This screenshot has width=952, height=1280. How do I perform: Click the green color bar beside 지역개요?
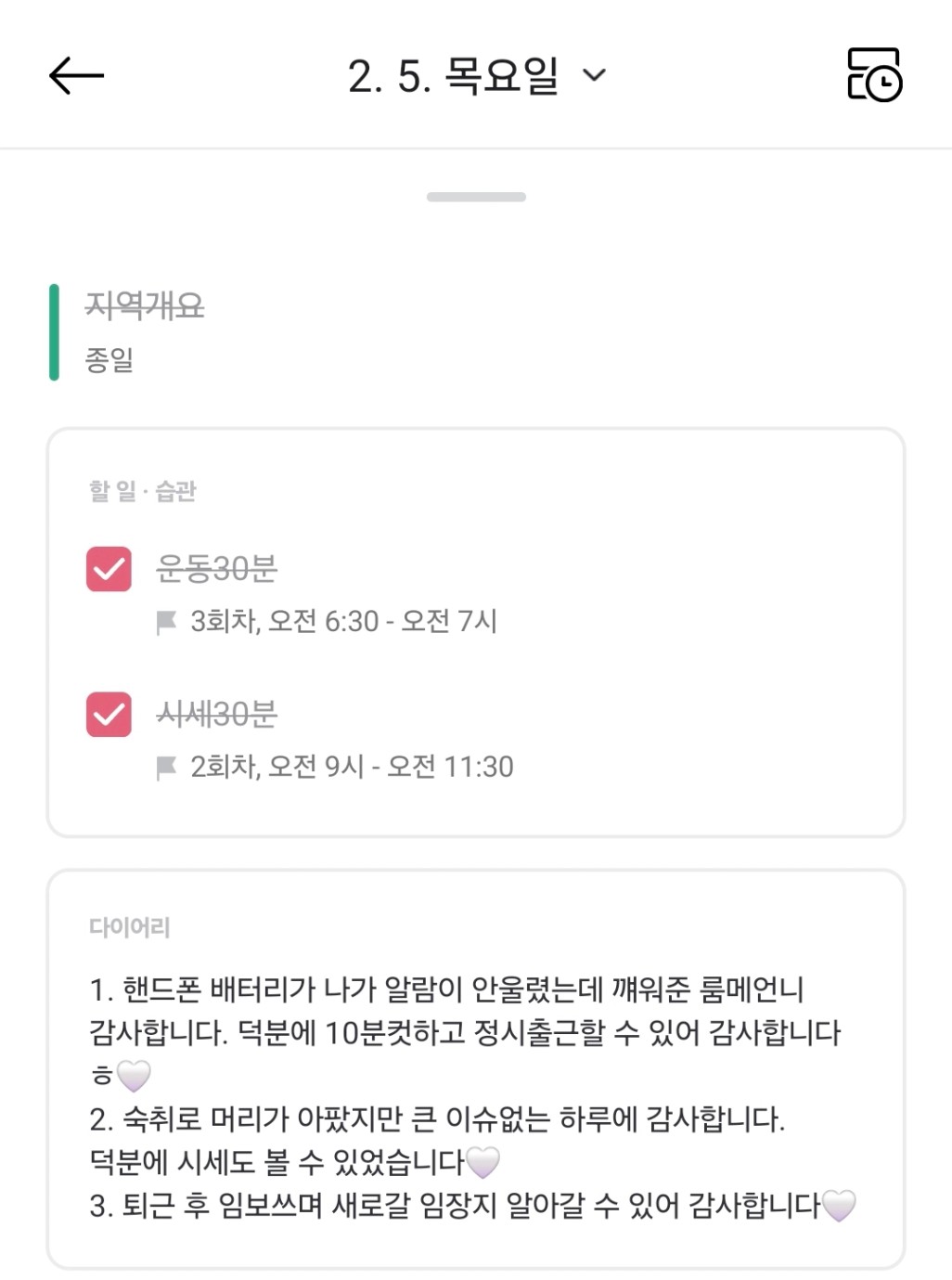point(54,331)
